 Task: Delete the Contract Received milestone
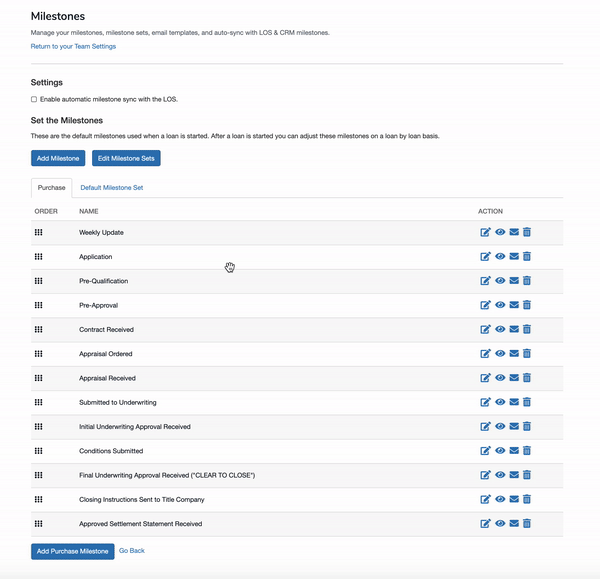pos(527,329)
